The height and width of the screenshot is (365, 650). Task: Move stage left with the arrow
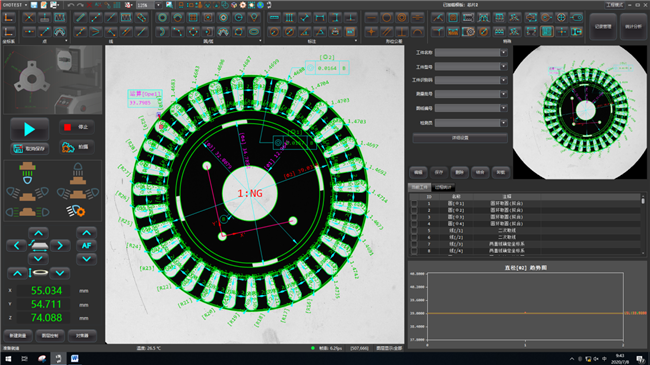coord(17,246)
